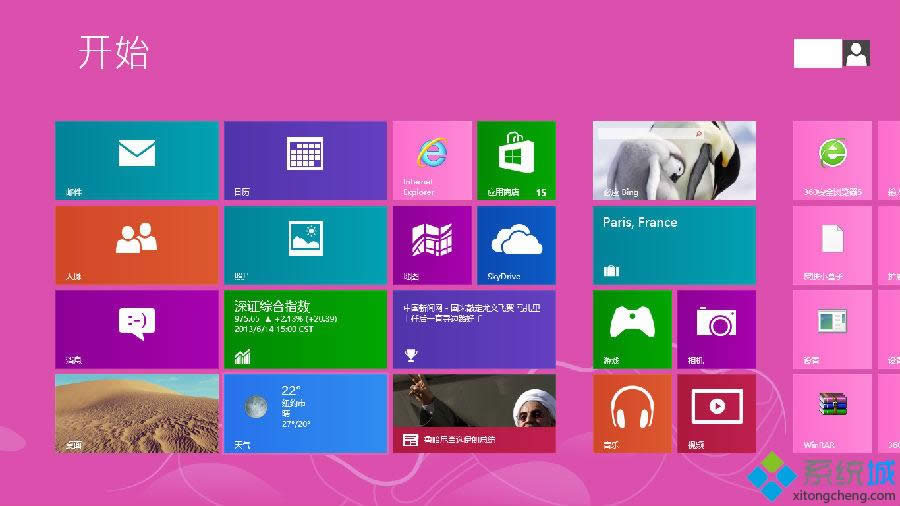The image size is (900, 506).
Task: Open Internet Explorer tile
Action: coord(432,160)
